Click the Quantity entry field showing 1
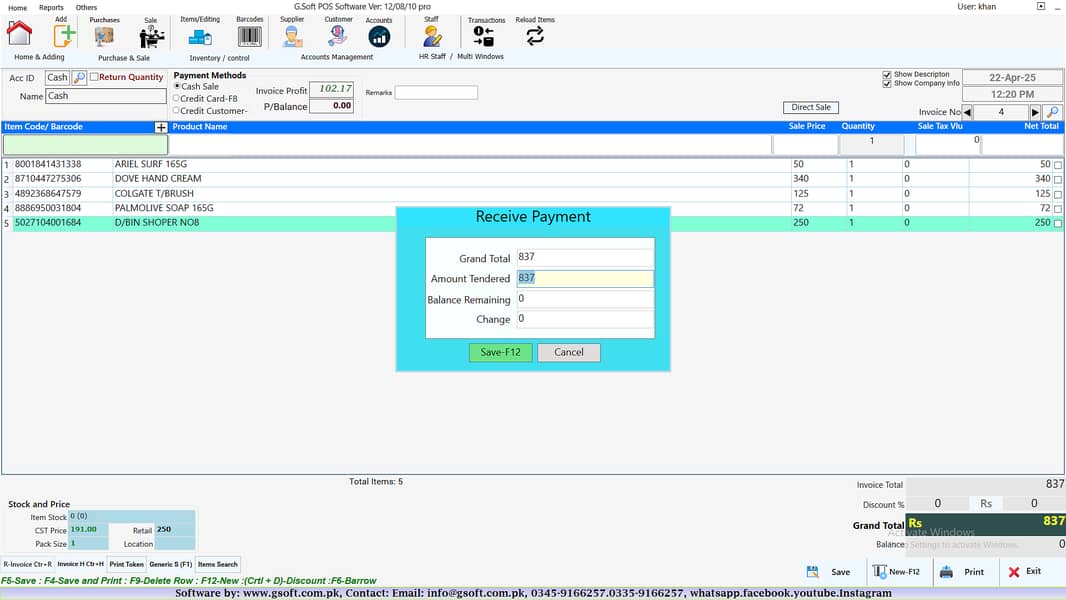The height and width of the screenshot is (600, 1066). (x=872, y=143)
